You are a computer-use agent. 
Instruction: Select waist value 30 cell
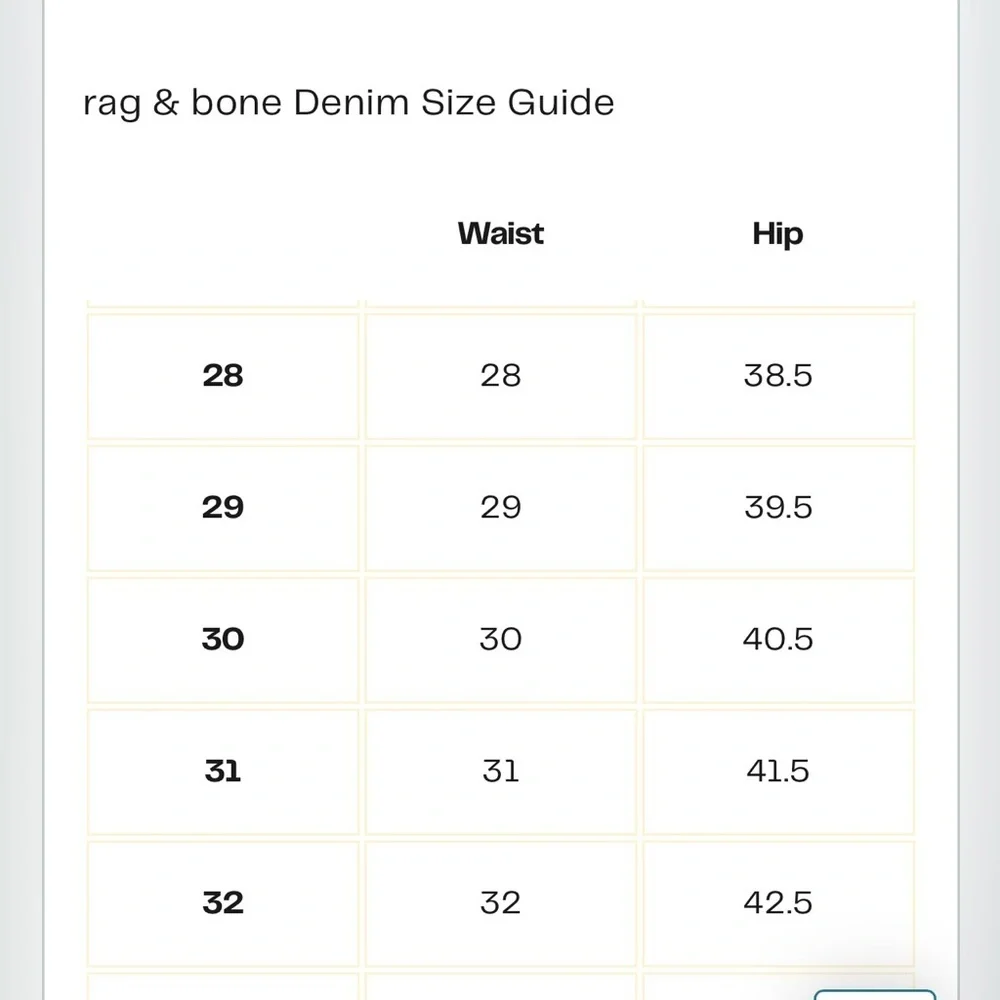coord(501,640)
